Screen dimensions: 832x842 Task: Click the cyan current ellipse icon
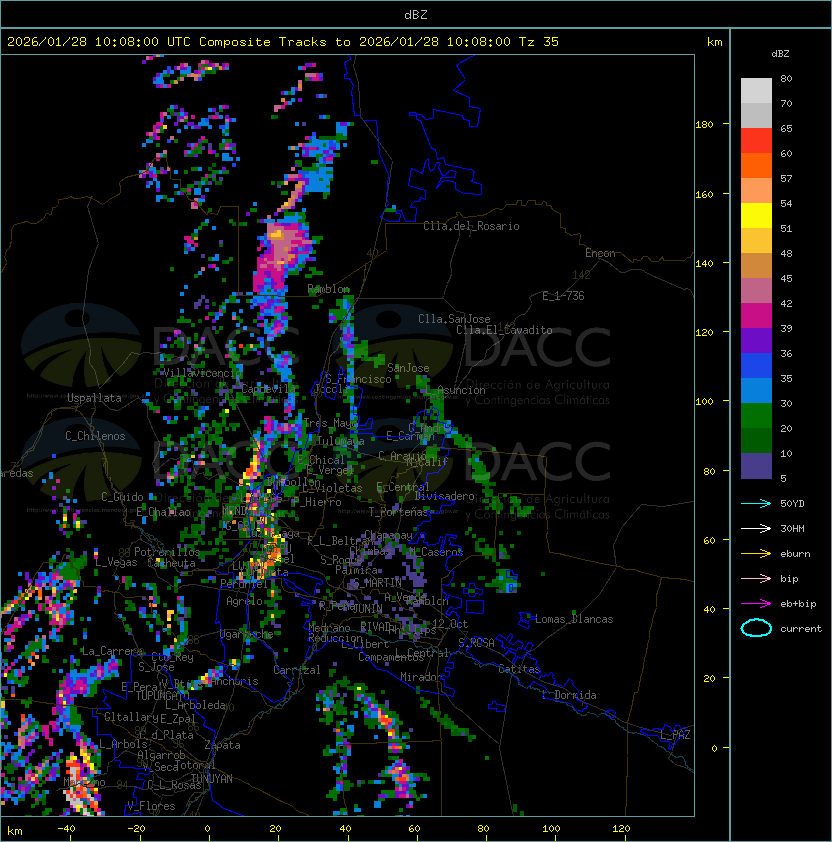(x=756, y=628)
